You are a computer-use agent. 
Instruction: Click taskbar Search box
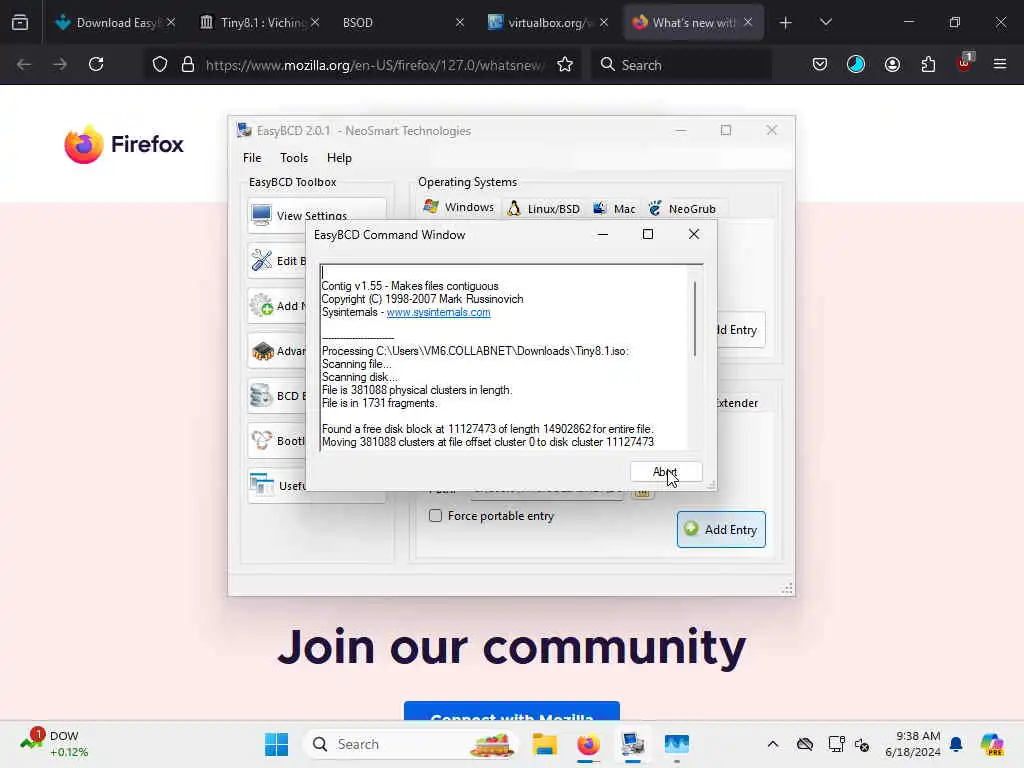coord(410,744)
